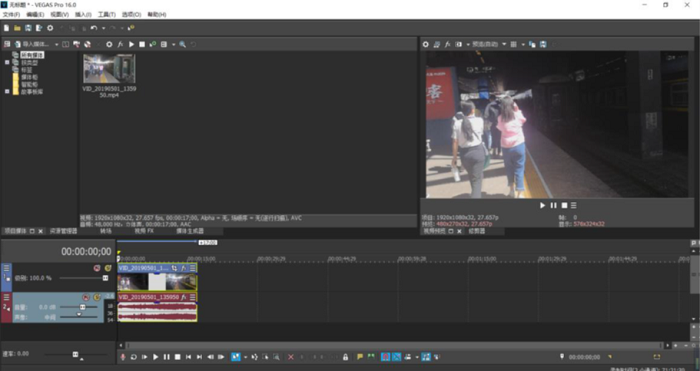
Task: Select the first media bin tree item
Action: click(x=32, y=55)
